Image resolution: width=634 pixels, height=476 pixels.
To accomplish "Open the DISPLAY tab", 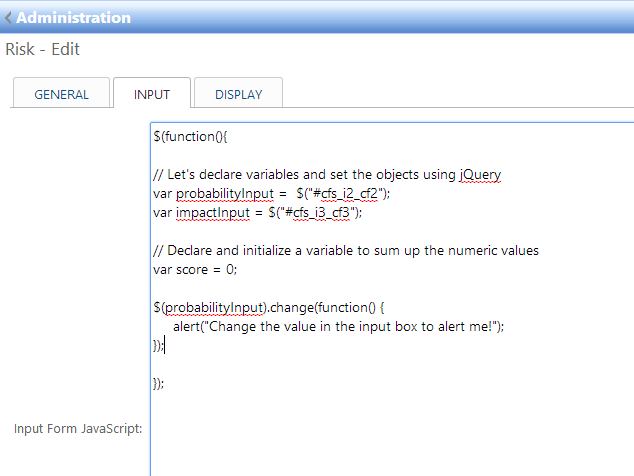I will coord(238,95).
